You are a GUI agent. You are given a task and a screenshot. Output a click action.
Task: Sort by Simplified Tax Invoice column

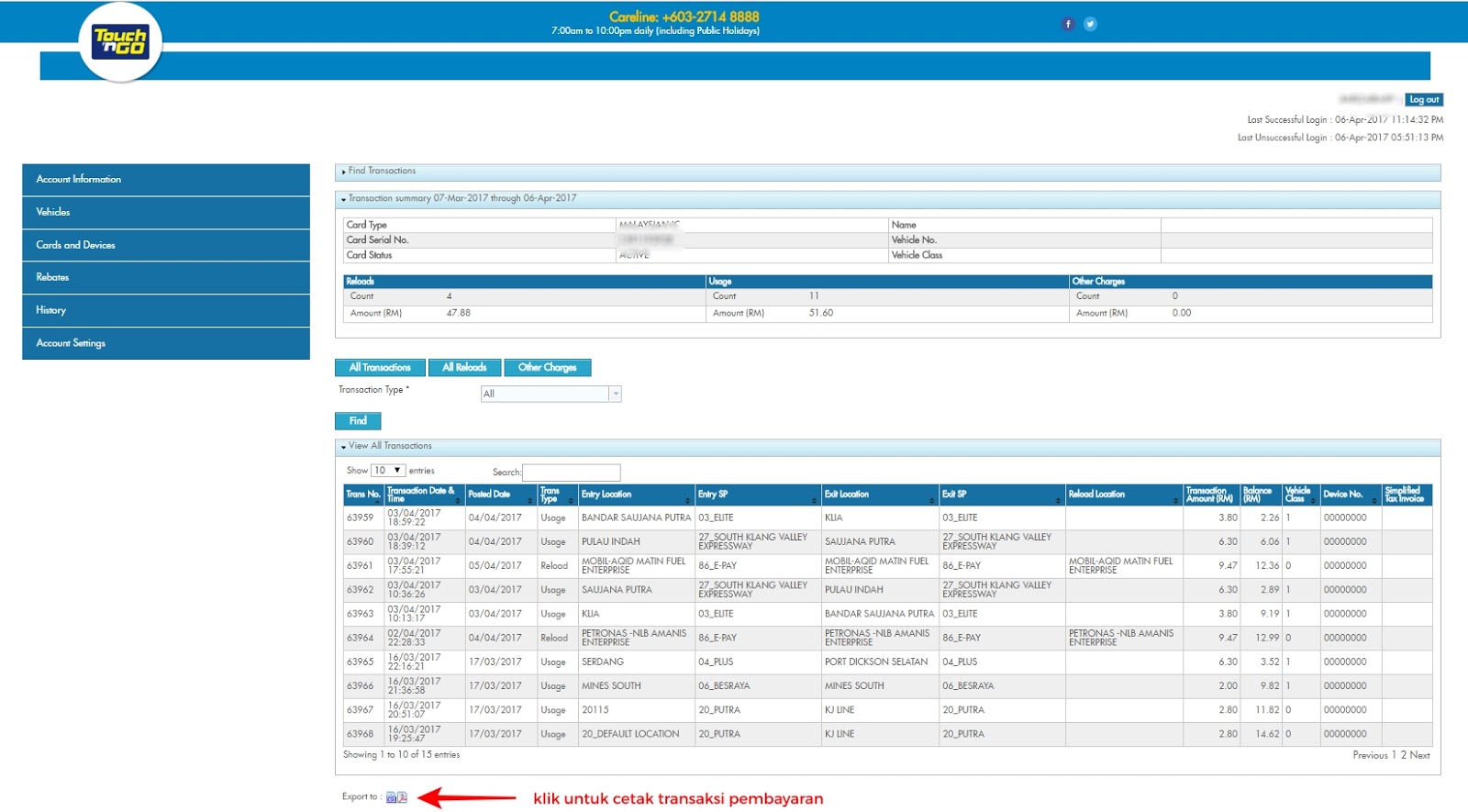click(x=1407, y=495)
